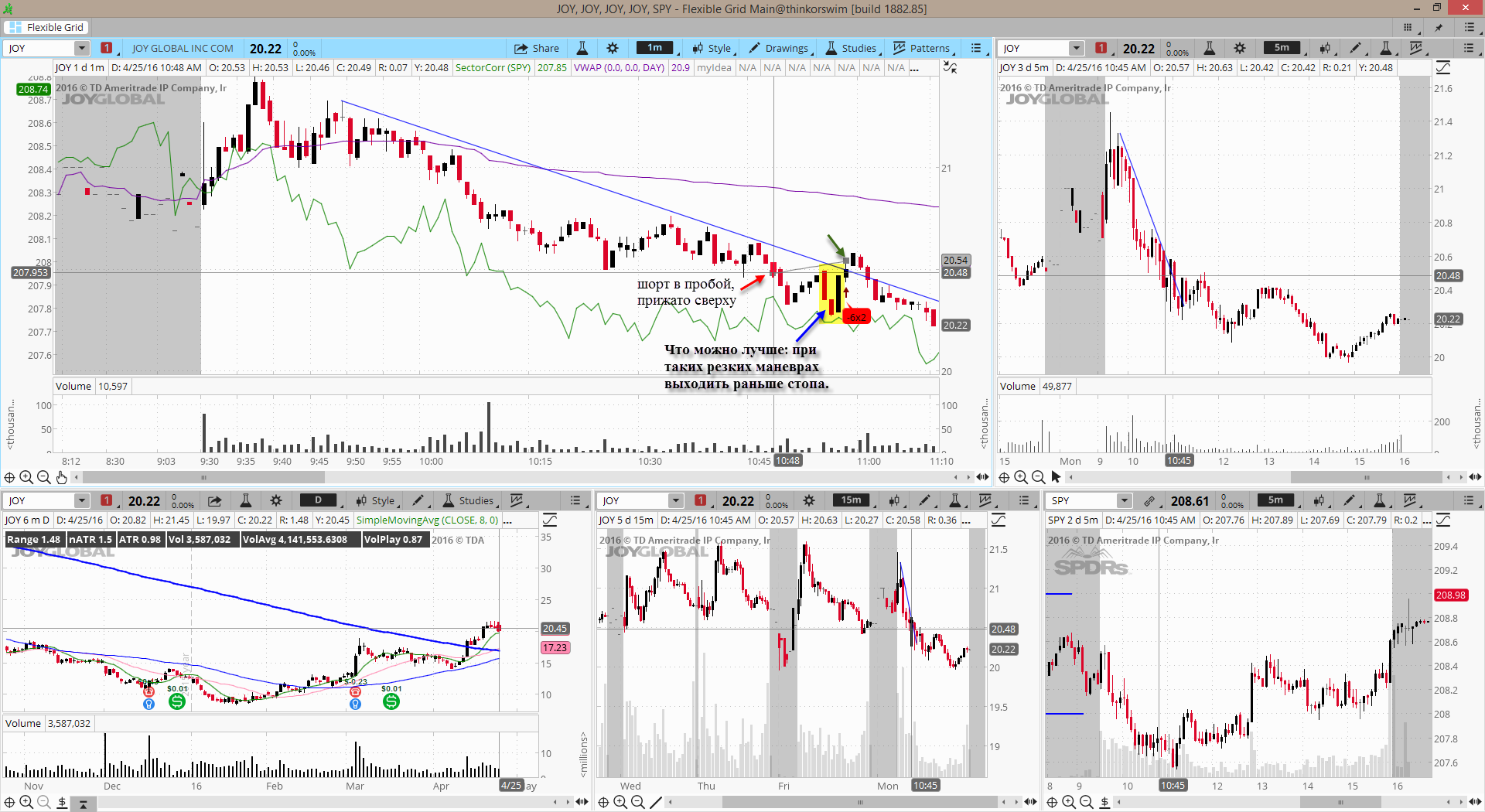1485x812 pixels.
Task: Click the ellipsis after N/A values
Action: pyautogui.click(x=914, y=68)
